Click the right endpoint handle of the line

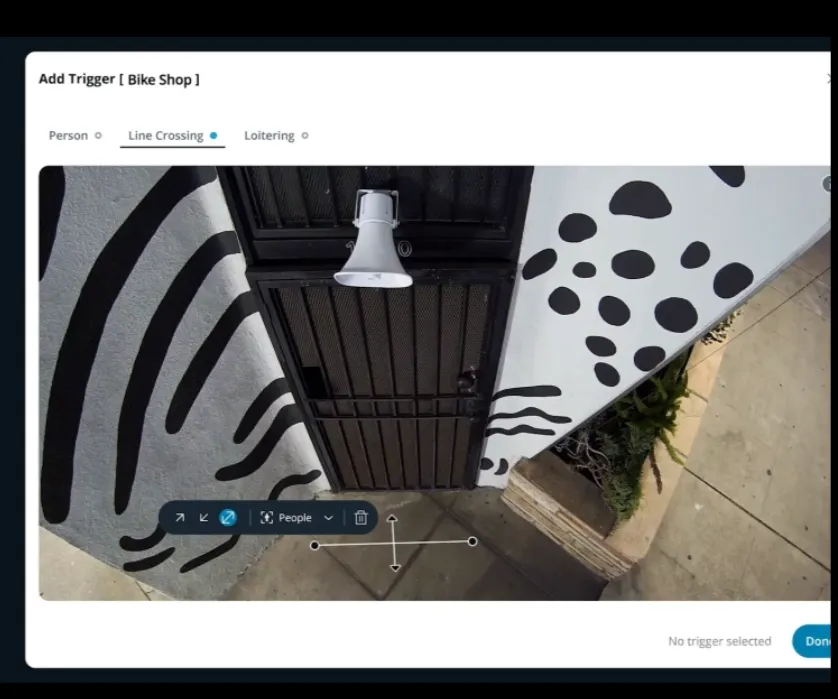(472, 541)
